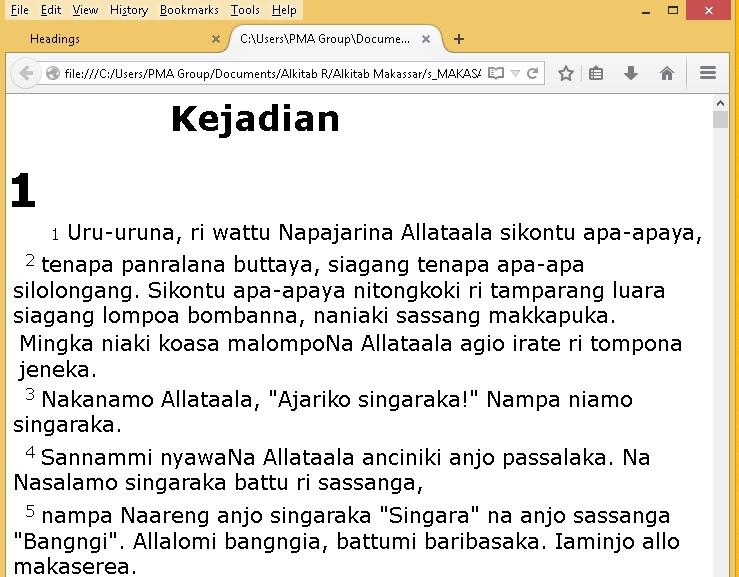Open the History menu

129,10
